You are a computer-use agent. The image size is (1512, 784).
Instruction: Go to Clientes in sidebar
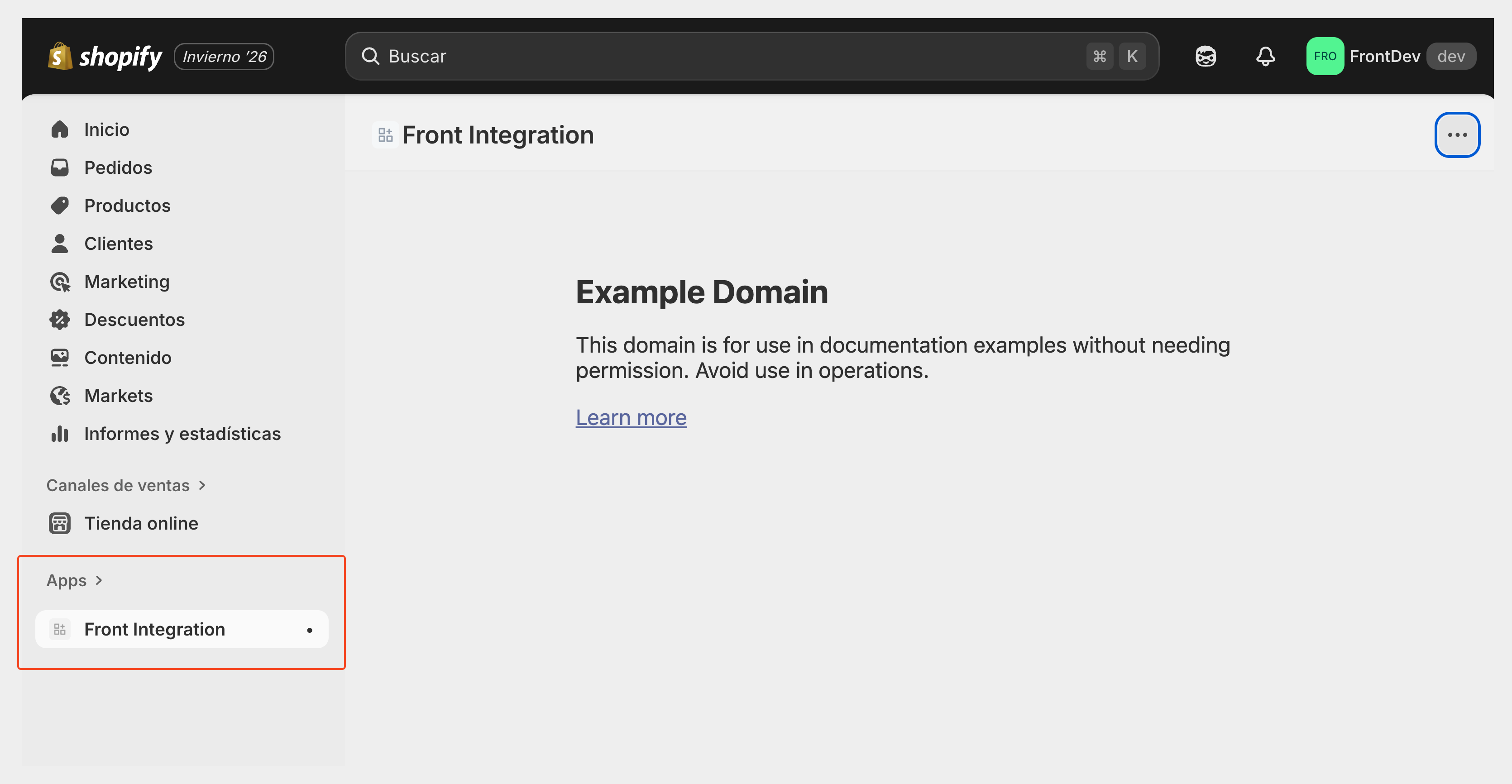(118, 244)
